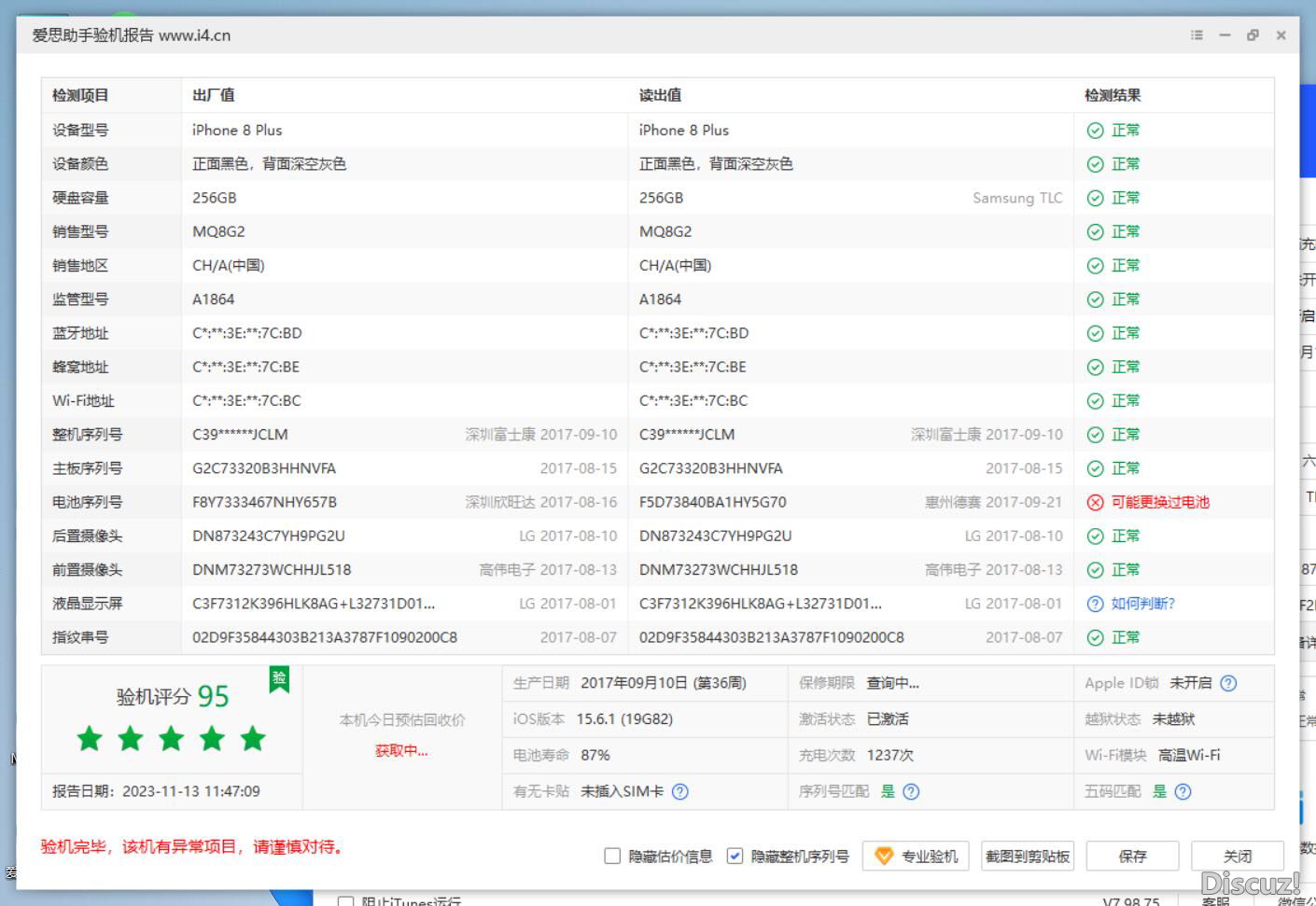1316x906 pixels.
Task: Click the 高温Wi-Fi module value
Action: (x=1189, y=755)
